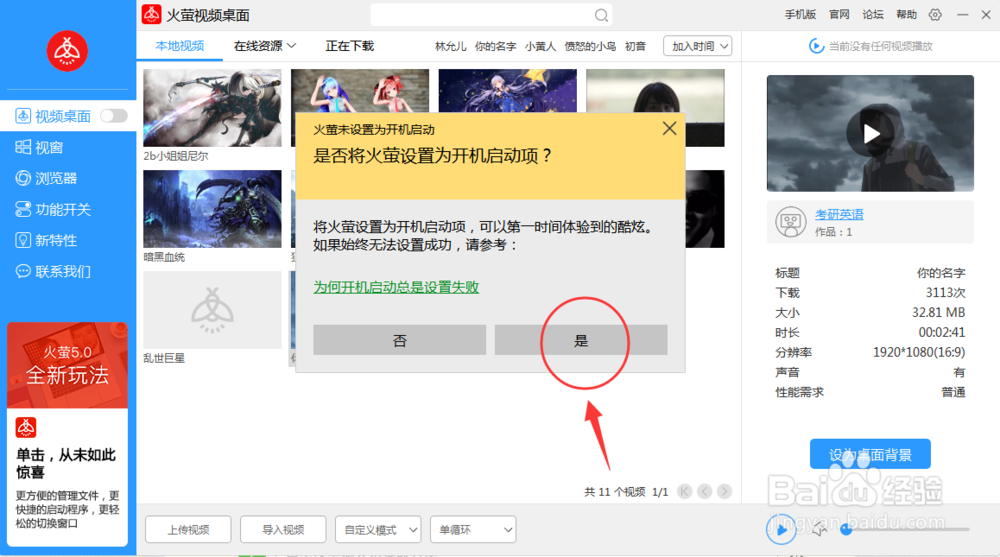The image size is (1000, 557).
Task: Close the startup dialog with X
Action: coord(669,128)
